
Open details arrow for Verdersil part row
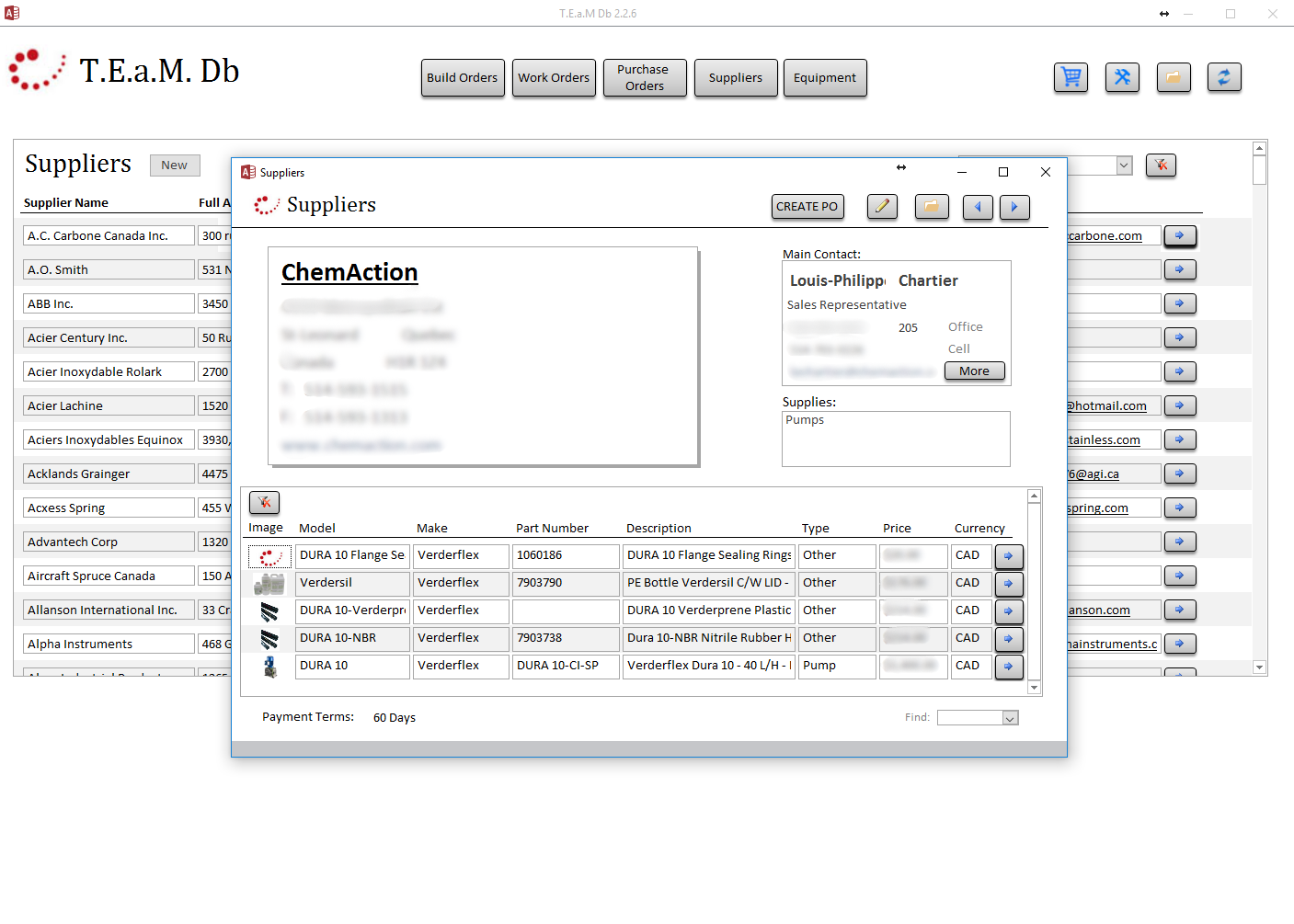coord(1009,584)
